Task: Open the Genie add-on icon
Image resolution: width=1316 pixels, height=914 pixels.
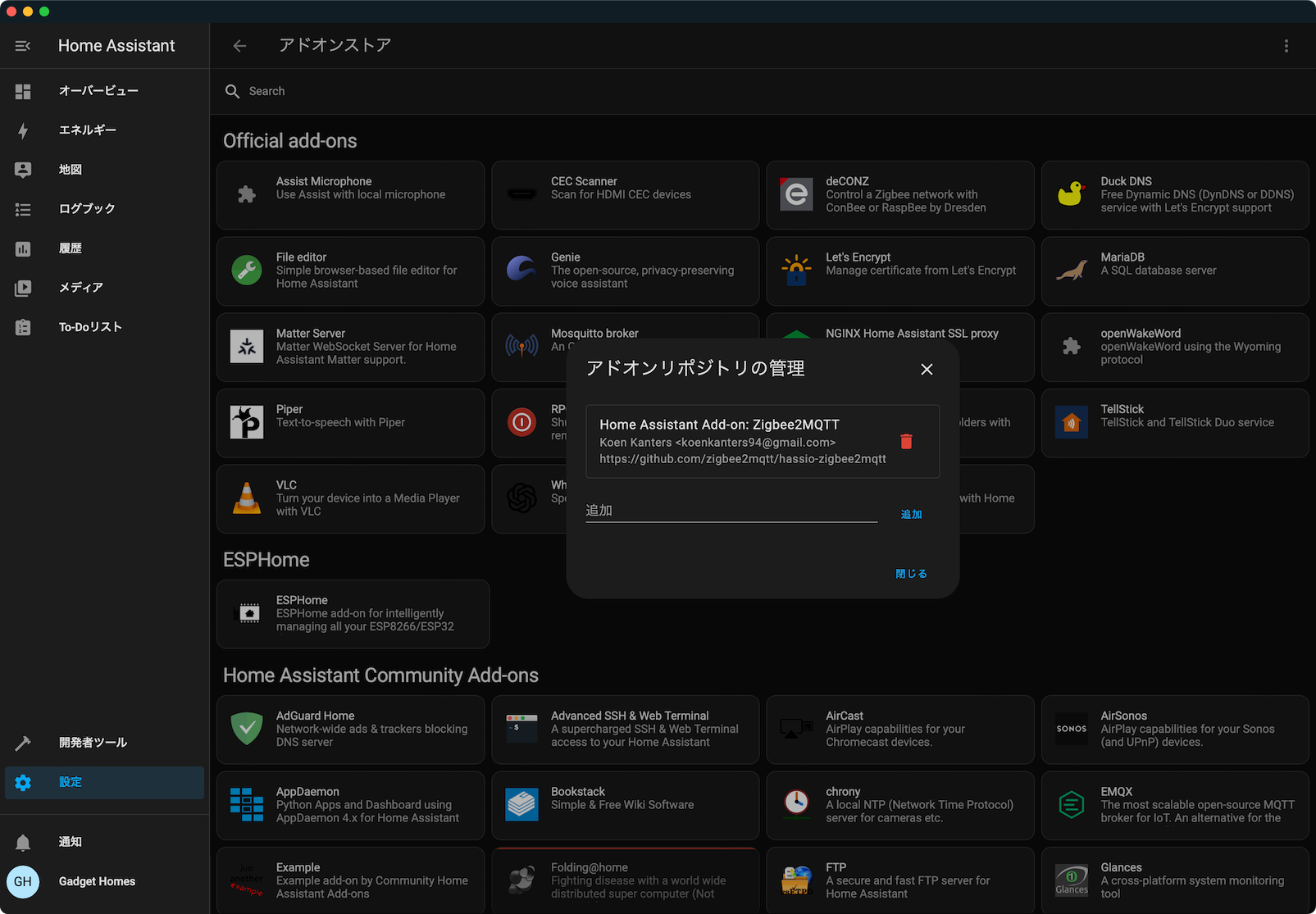Action: click(521, 270)
